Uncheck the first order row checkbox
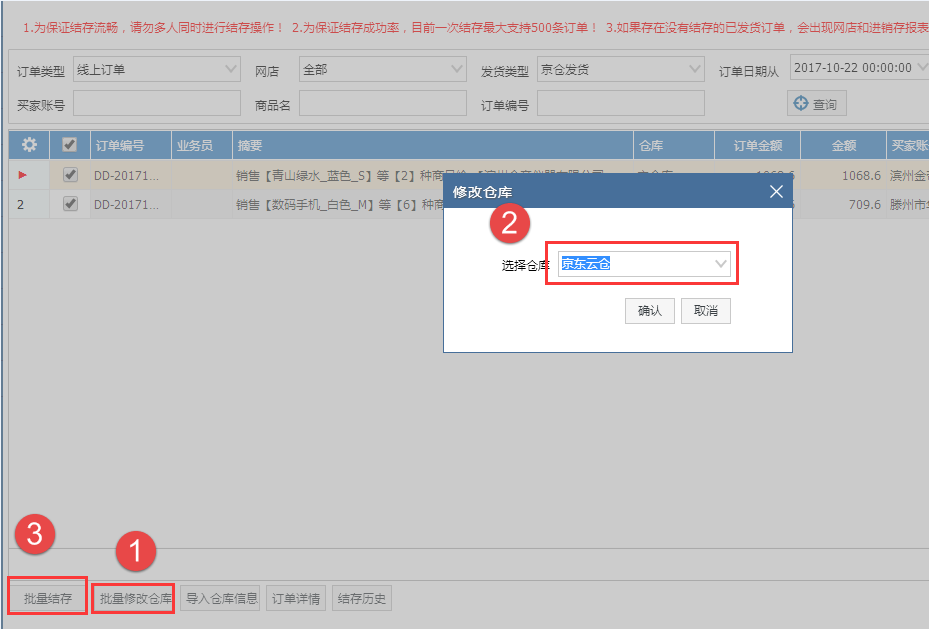This screenshot has width=929, height=629. pos(70,175)
